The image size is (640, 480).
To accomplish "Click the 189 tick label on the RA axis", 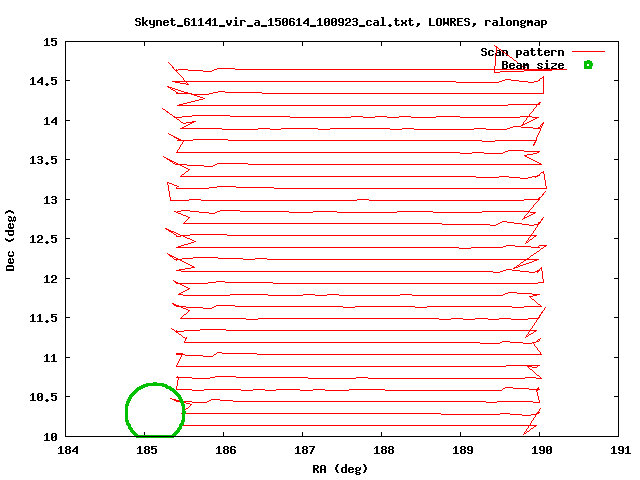I will point(461,451).
